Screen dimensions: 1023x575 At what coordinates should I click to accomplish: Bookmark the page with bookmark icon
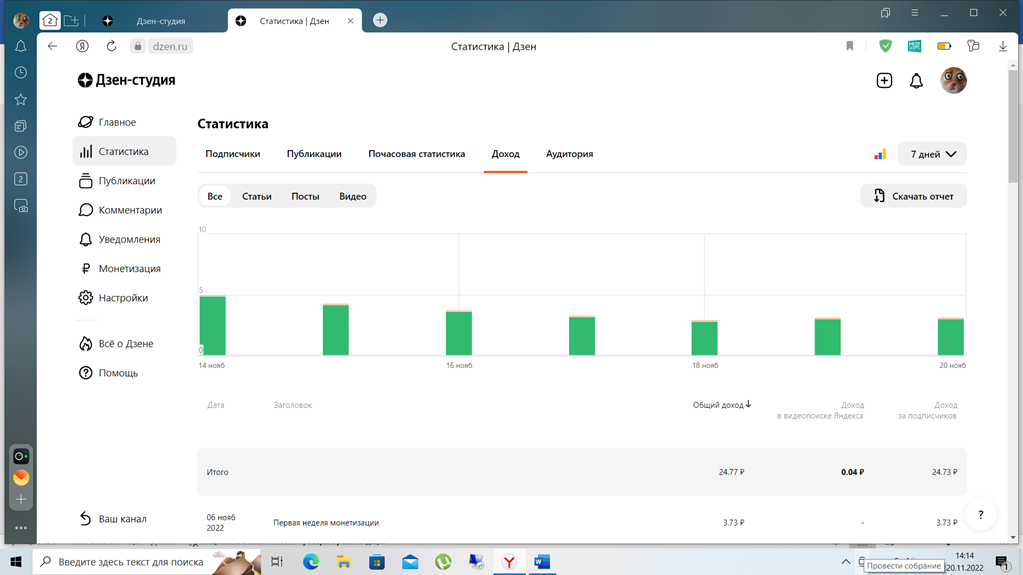tap(849, 46)
